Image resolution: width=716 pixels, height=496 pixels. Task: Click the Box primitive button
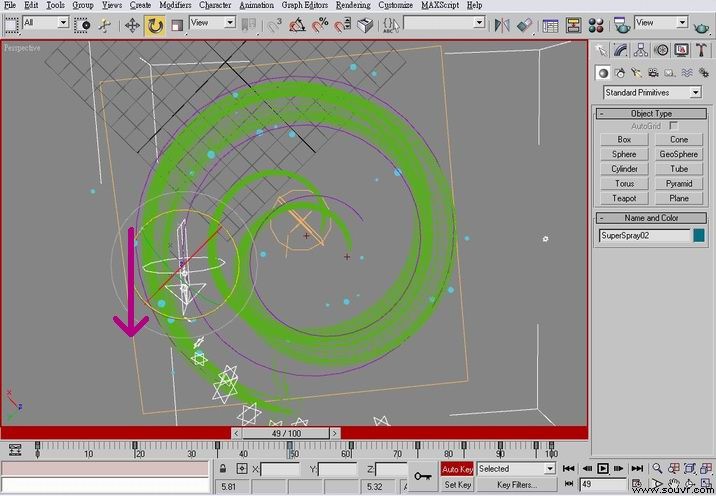(x=624, y=140)
